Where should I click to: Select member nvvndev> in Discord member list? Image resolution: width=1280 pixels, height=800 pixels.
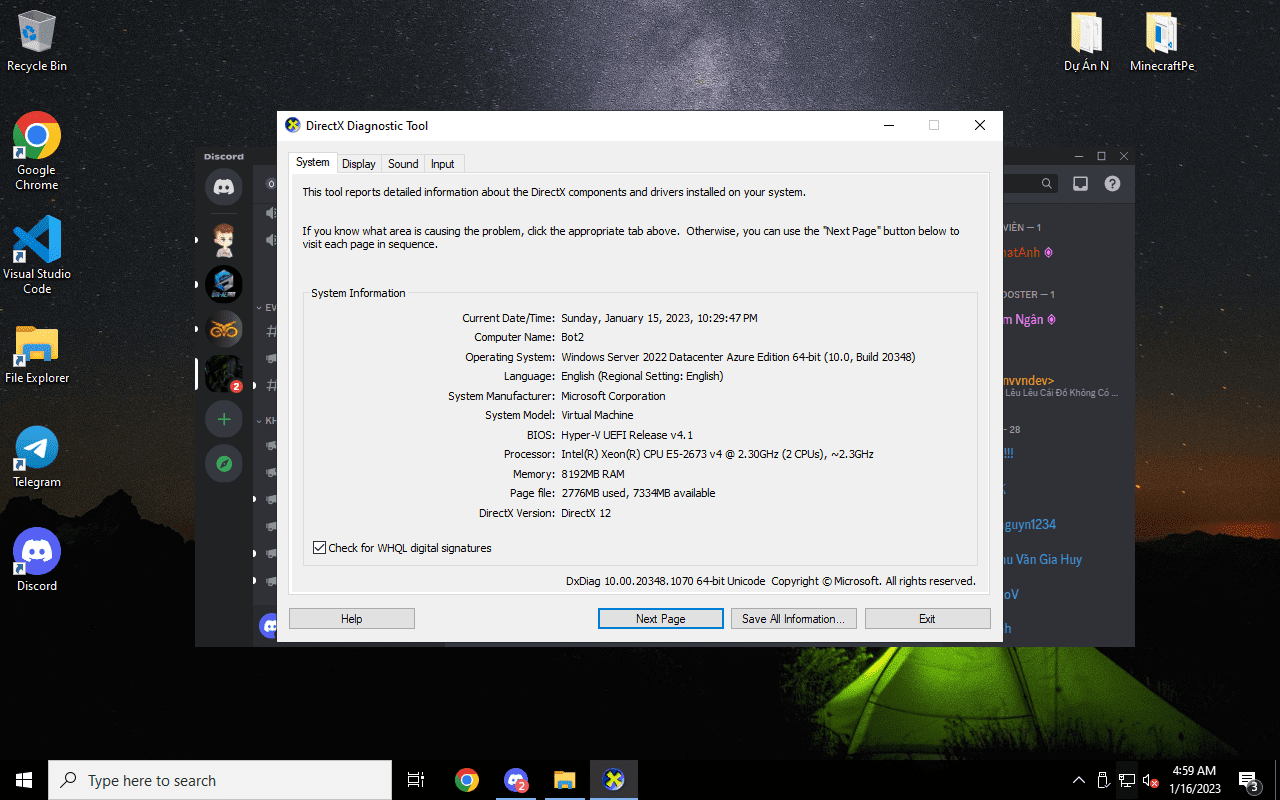pyautogui.click(x=1029, y=381)
